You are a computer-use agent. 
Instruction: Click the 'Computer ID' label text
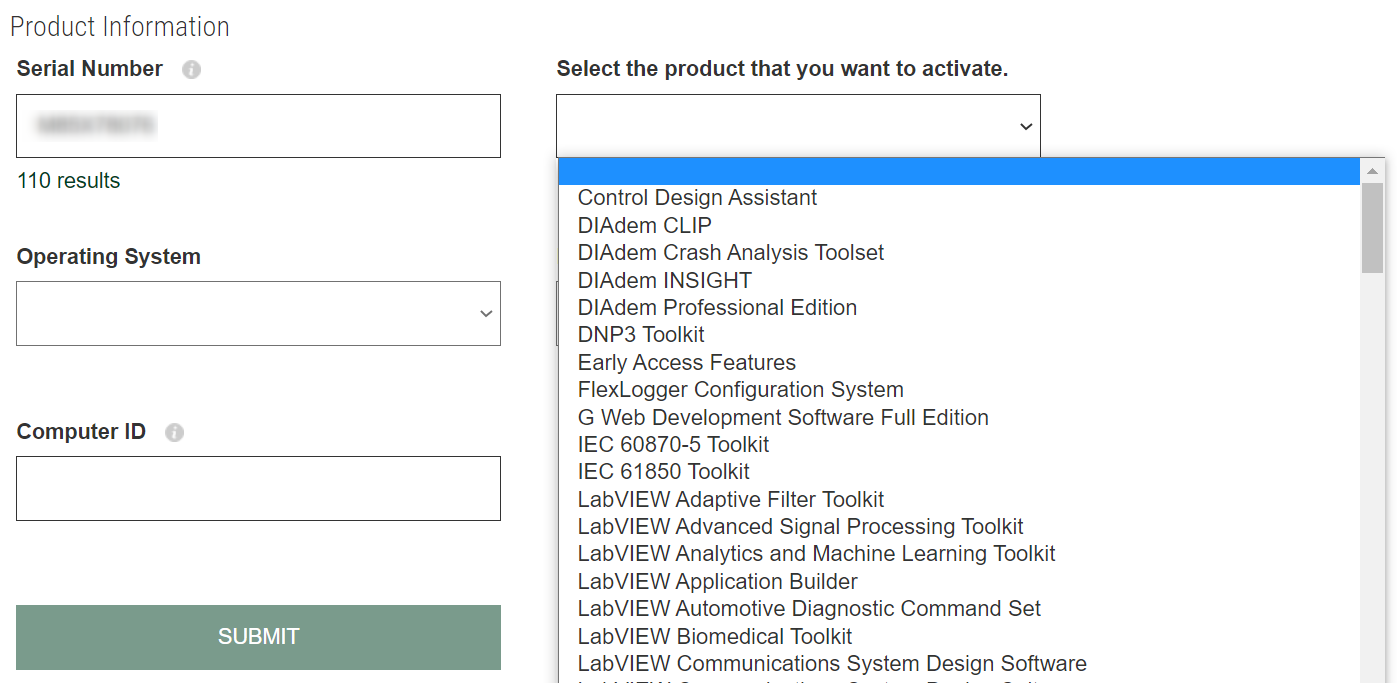(81, 432)
